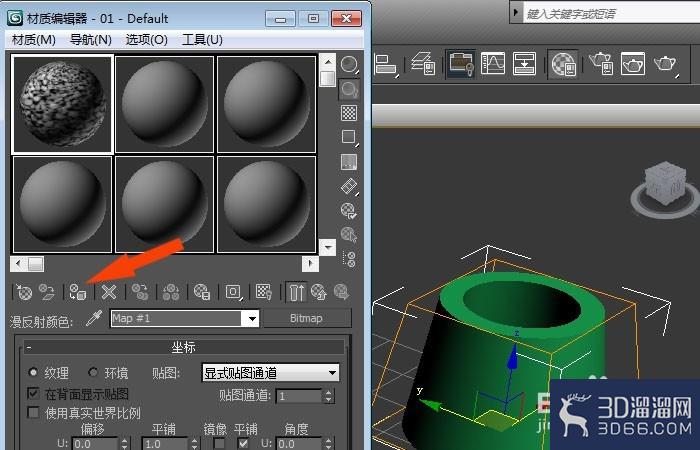
Task: Select the bottom-right gray sample slot
Action: click(267, 204)
